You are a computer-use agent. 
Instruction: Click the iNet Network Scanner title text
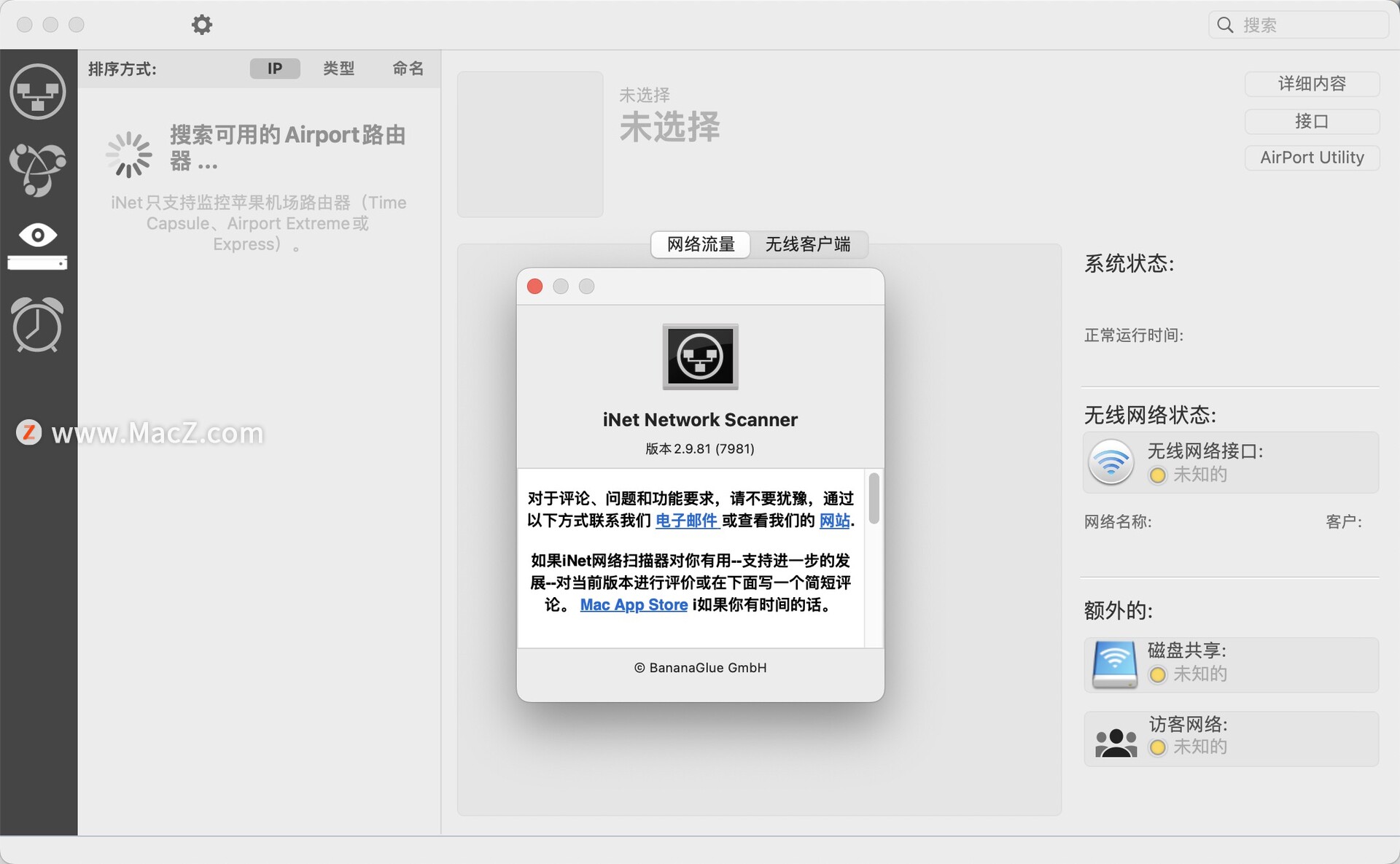(700, 420)
